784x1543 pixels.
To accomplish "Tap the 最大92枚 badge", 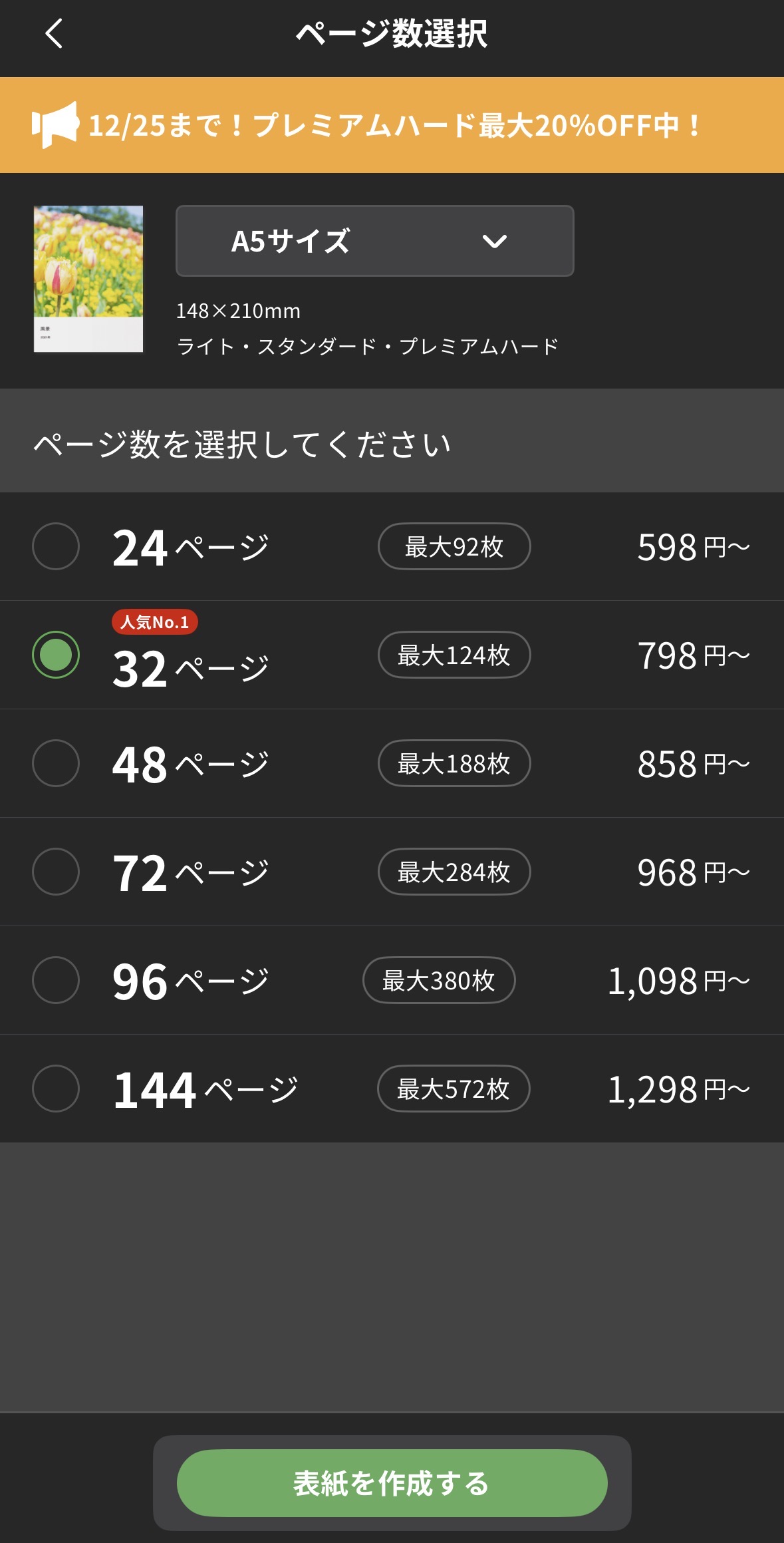I will pos(454,546).
